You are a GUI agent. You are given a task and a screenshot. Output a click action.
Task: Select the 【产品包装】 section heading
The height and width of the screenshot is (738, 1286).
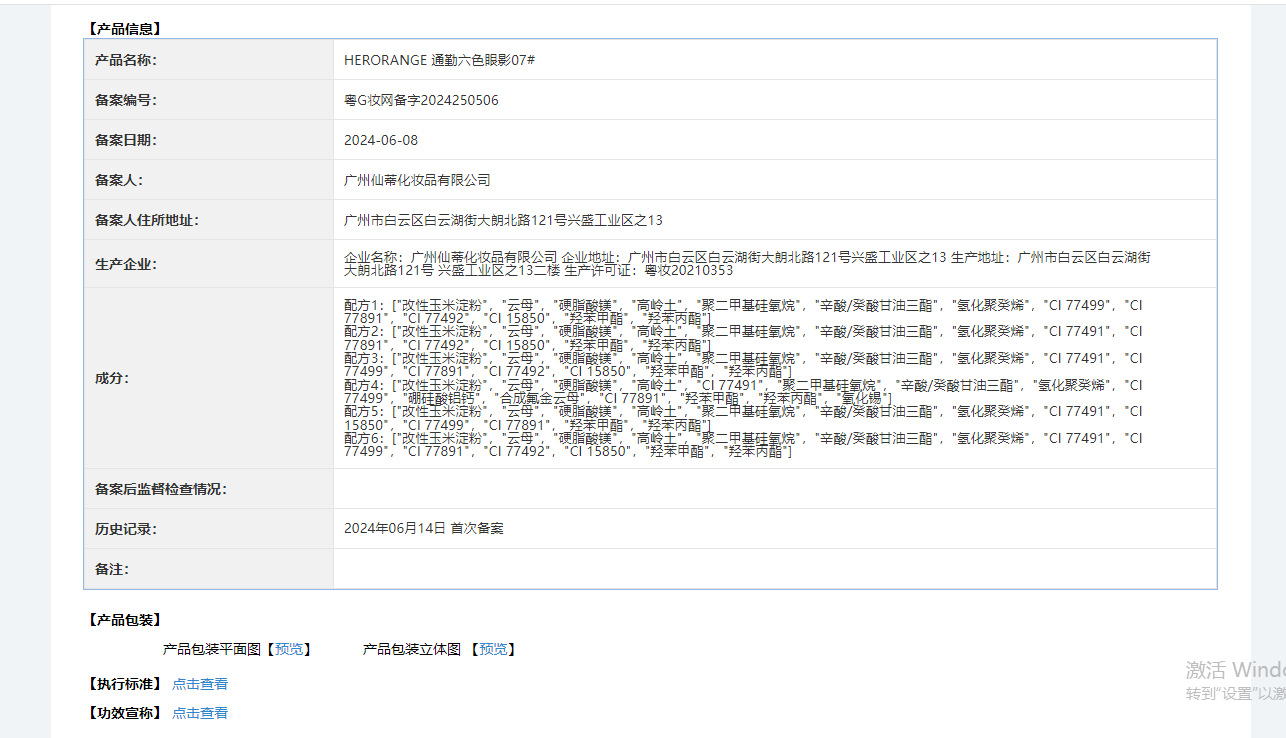pos(125,620)
